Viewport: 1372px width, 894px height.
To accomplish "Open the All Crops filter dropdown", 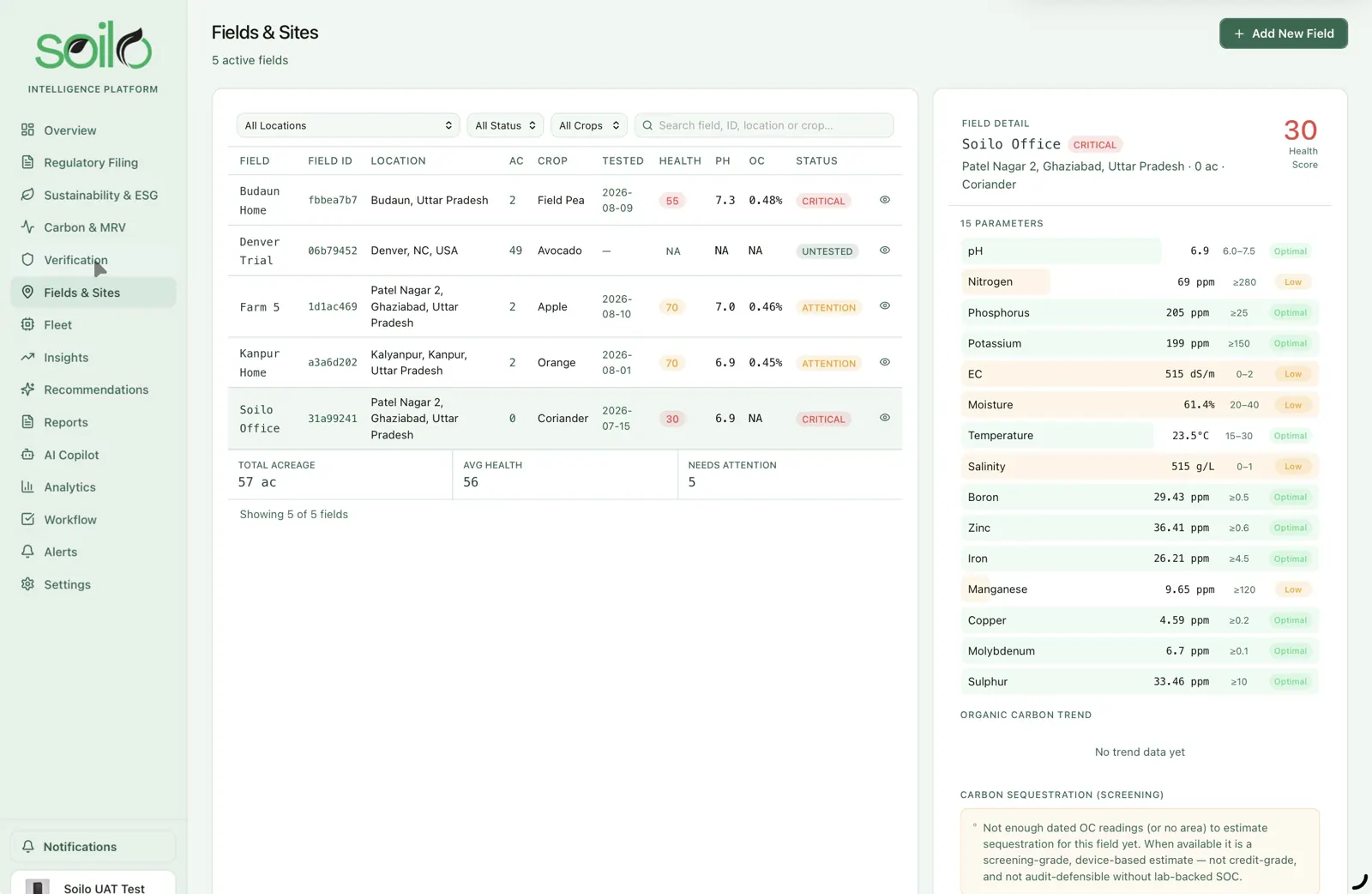I will point(589,125).
